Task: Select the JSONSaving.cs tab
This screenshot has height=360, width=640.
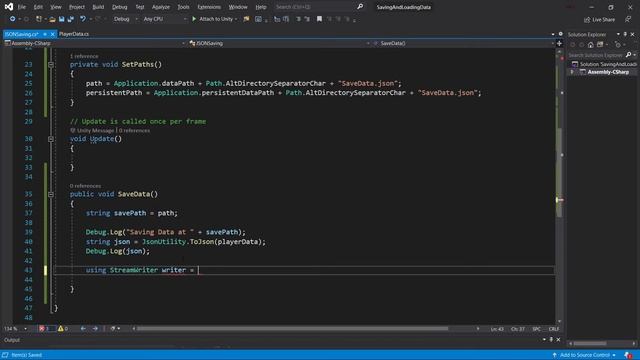Action: click(x=21, y=34)
